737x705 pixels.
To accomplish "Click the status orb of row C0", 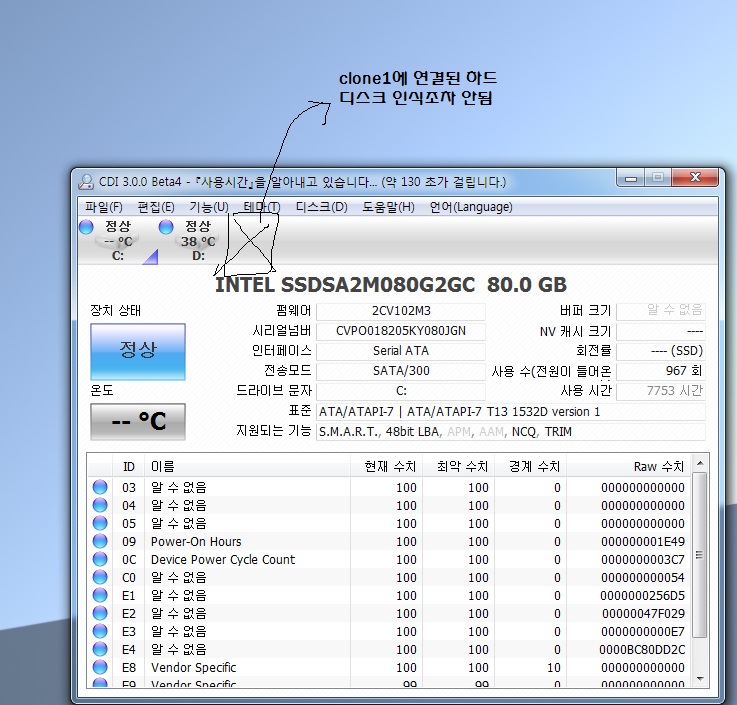I will 100,577.
